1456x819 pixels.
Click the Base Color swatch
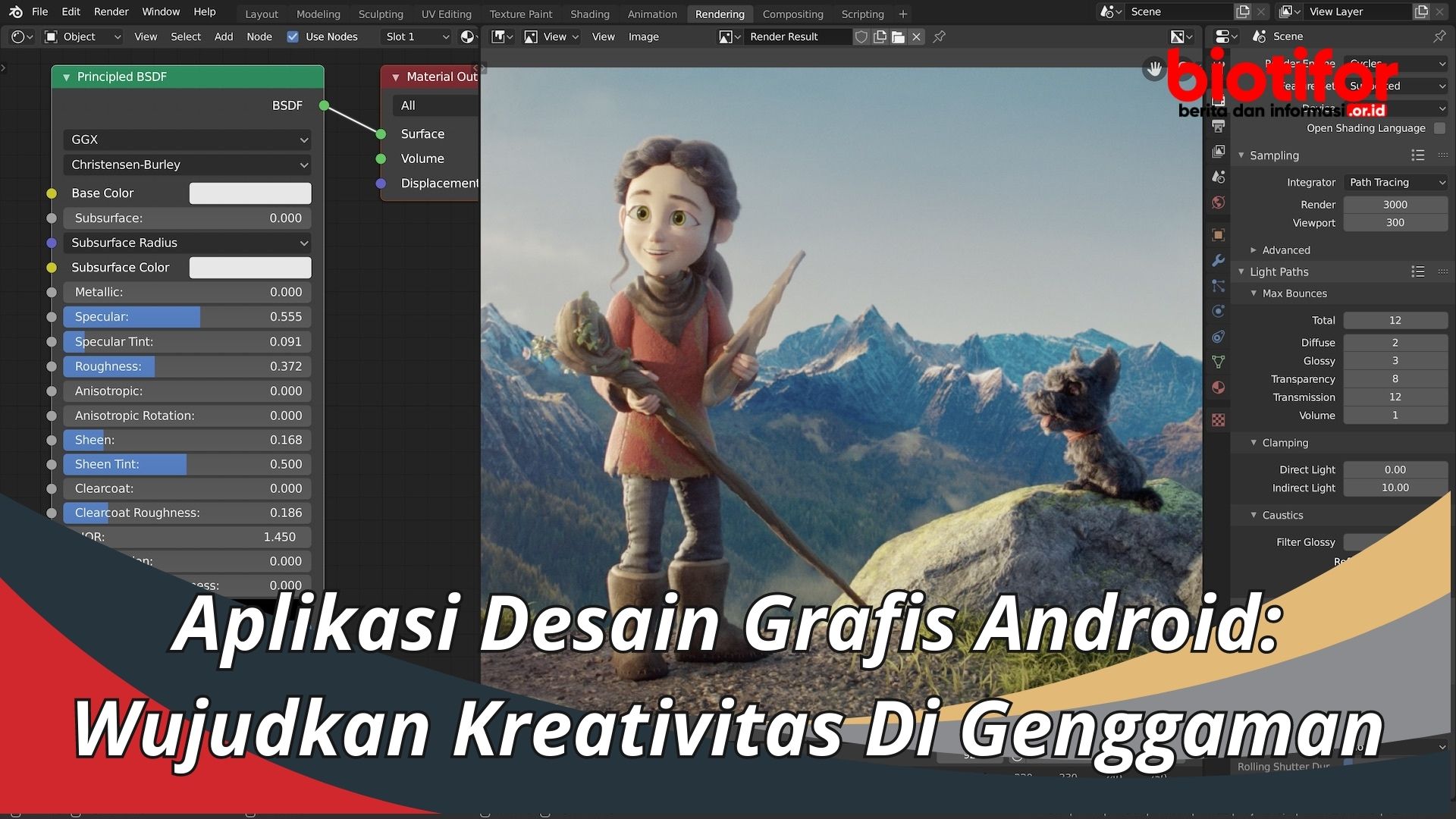[250, 193]
